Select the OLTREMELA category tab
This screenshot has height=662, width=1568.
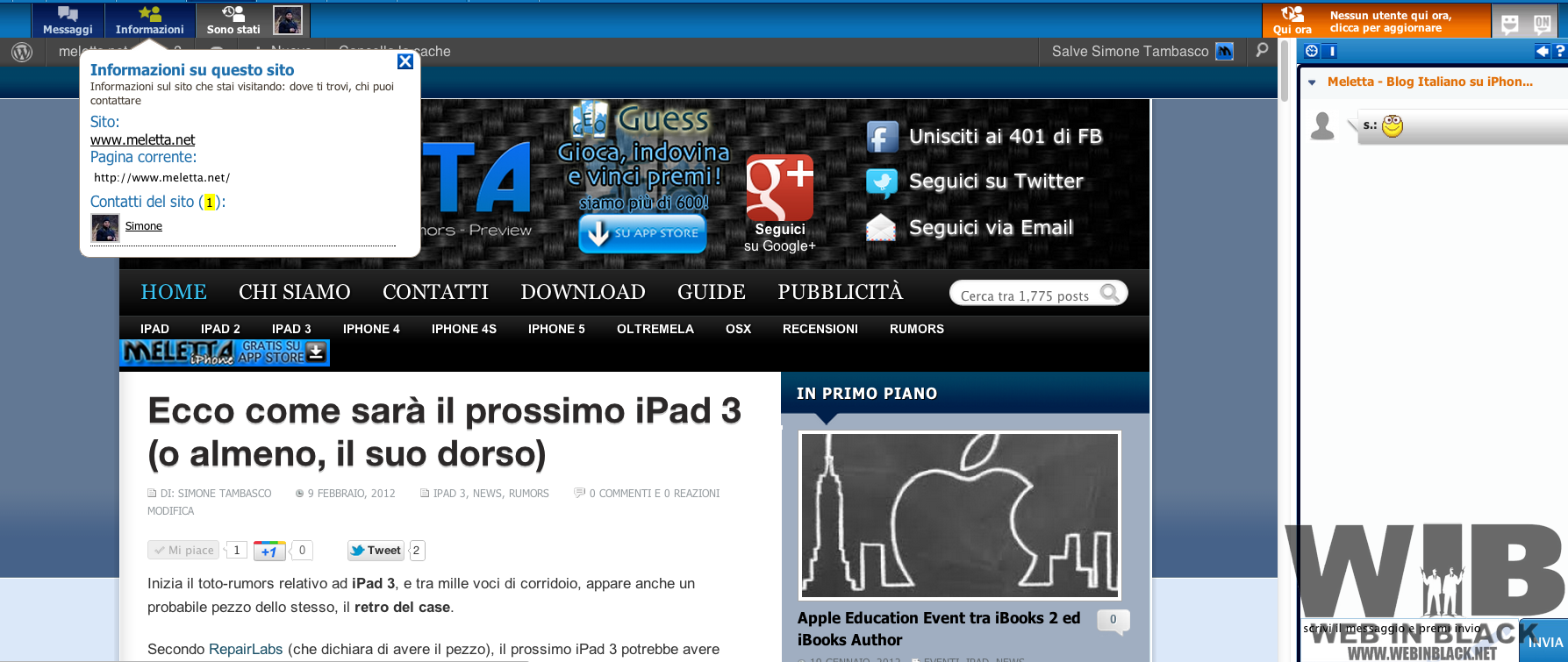655,329
